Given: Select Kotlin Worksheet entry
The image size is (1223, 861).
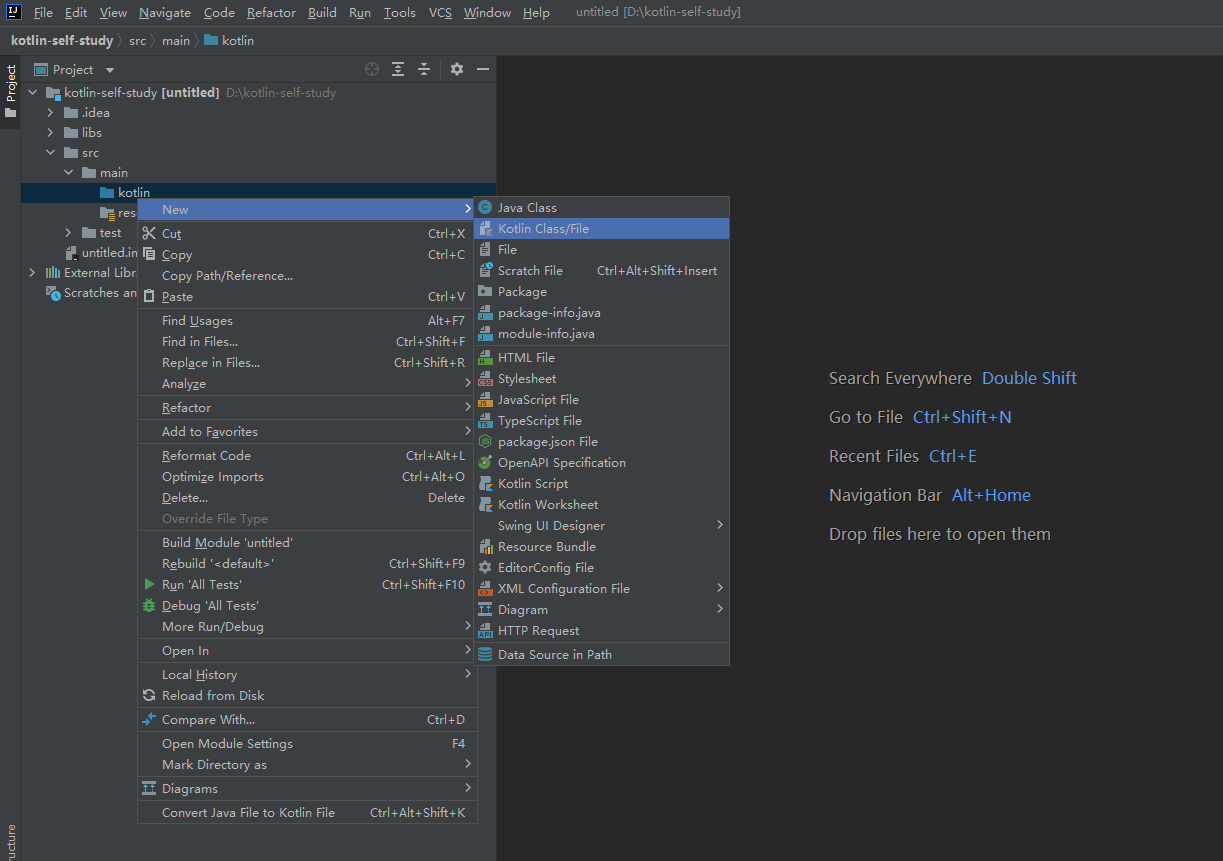Looking at the screenshot, I should tap(601, 505).
